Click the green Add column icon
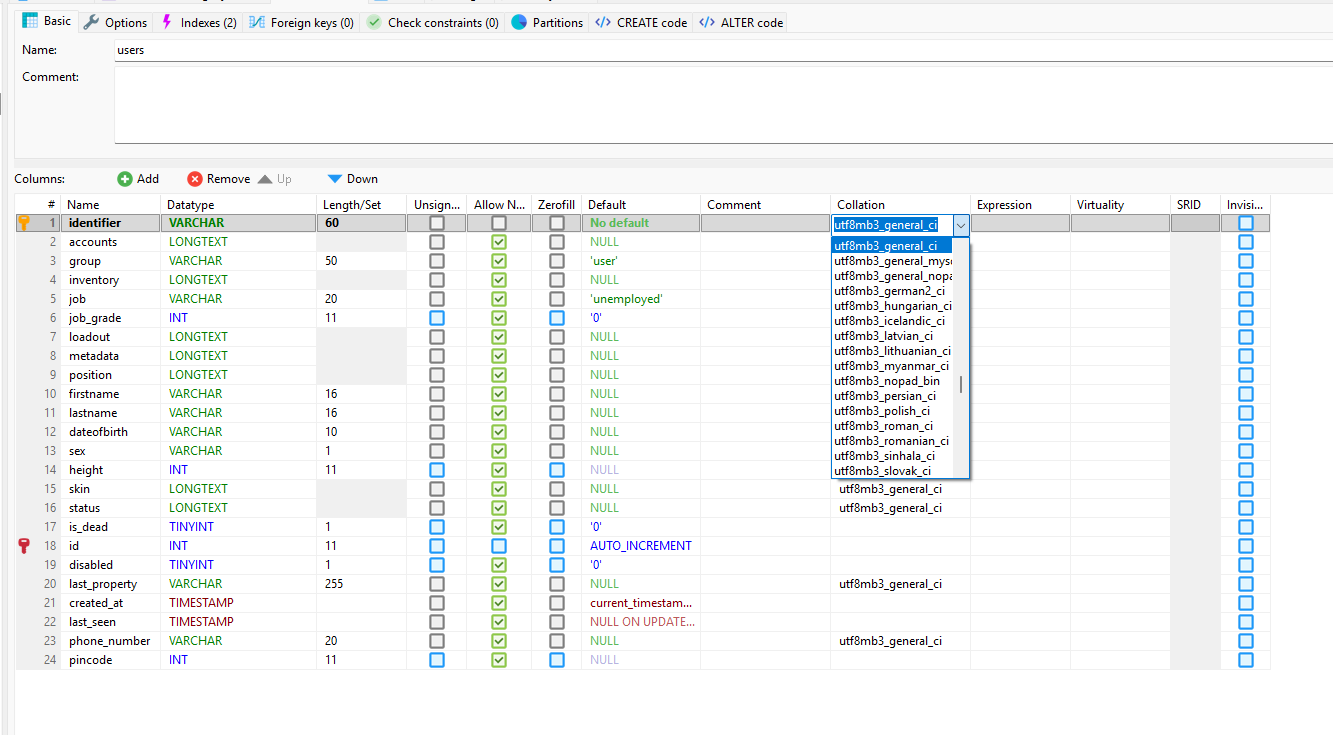This screenshot has height=735, width=1333. tap(125, 179)
